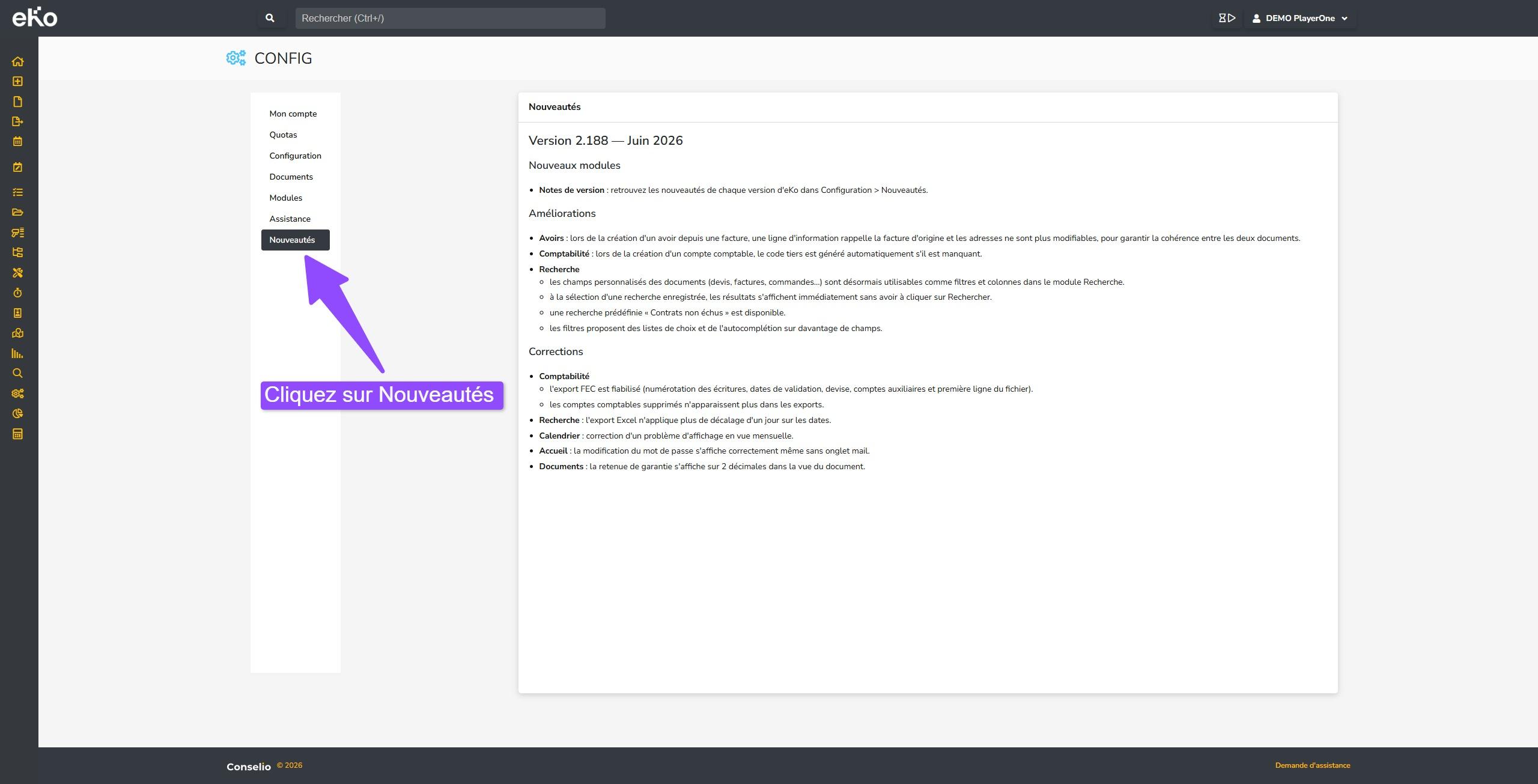
Task: Go to Configuration in the config menu
Action: coord(295,156)
